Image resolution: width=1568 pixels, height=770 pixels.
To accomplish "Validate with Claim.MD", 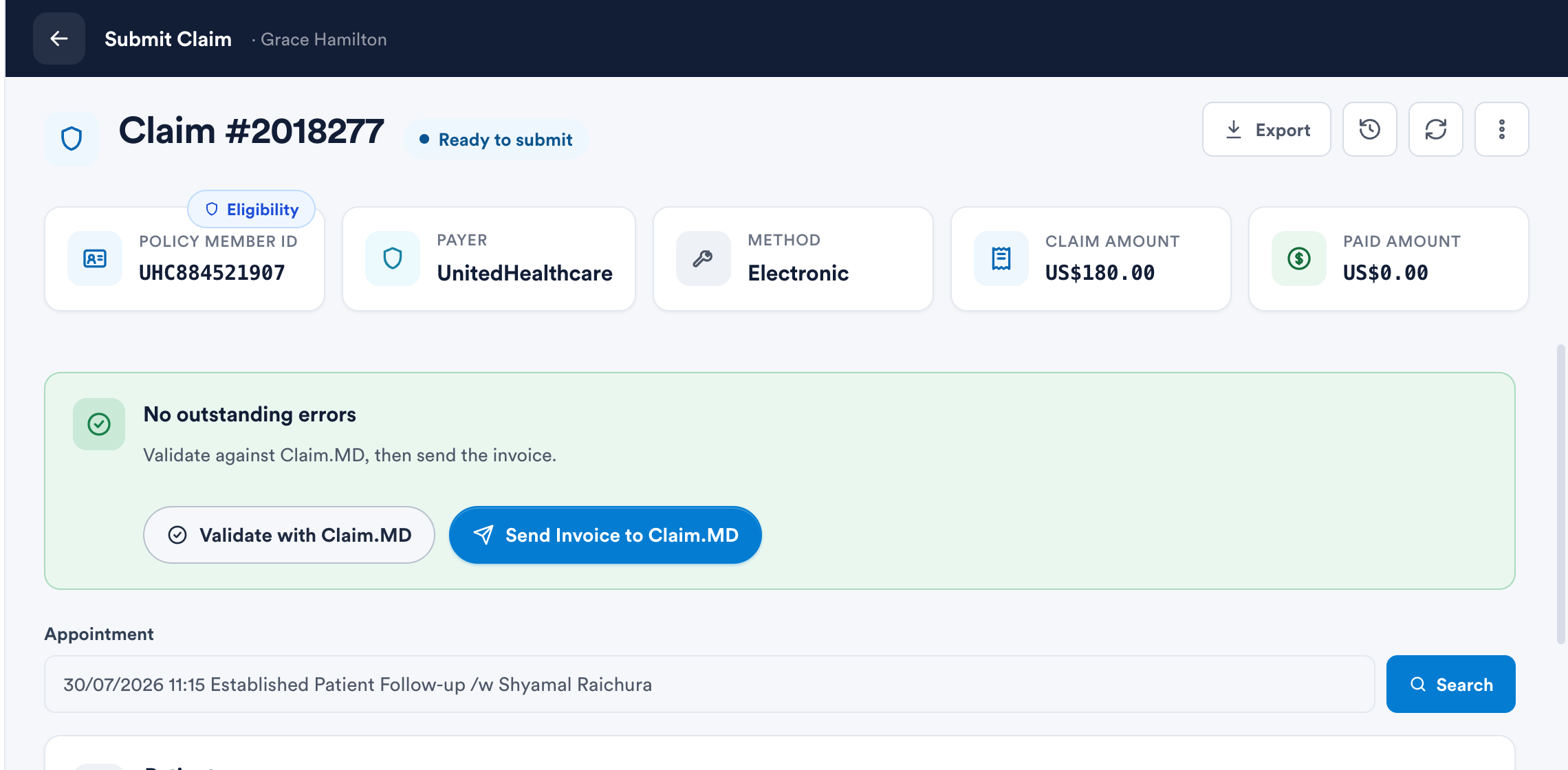I will pos(289,535).
